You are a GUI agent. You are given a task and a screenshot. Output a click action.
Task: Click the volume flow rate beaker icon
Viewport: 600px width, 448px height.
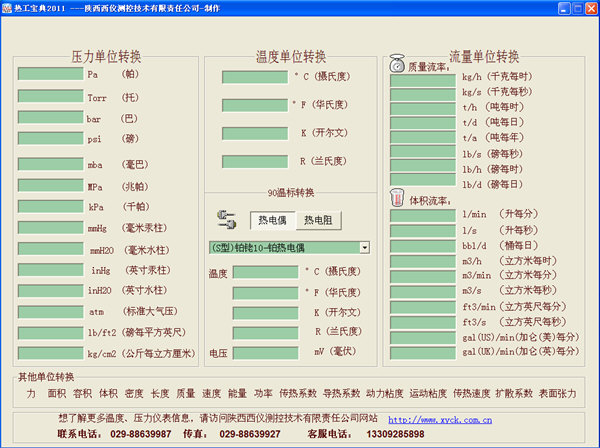tap(397, 199)
